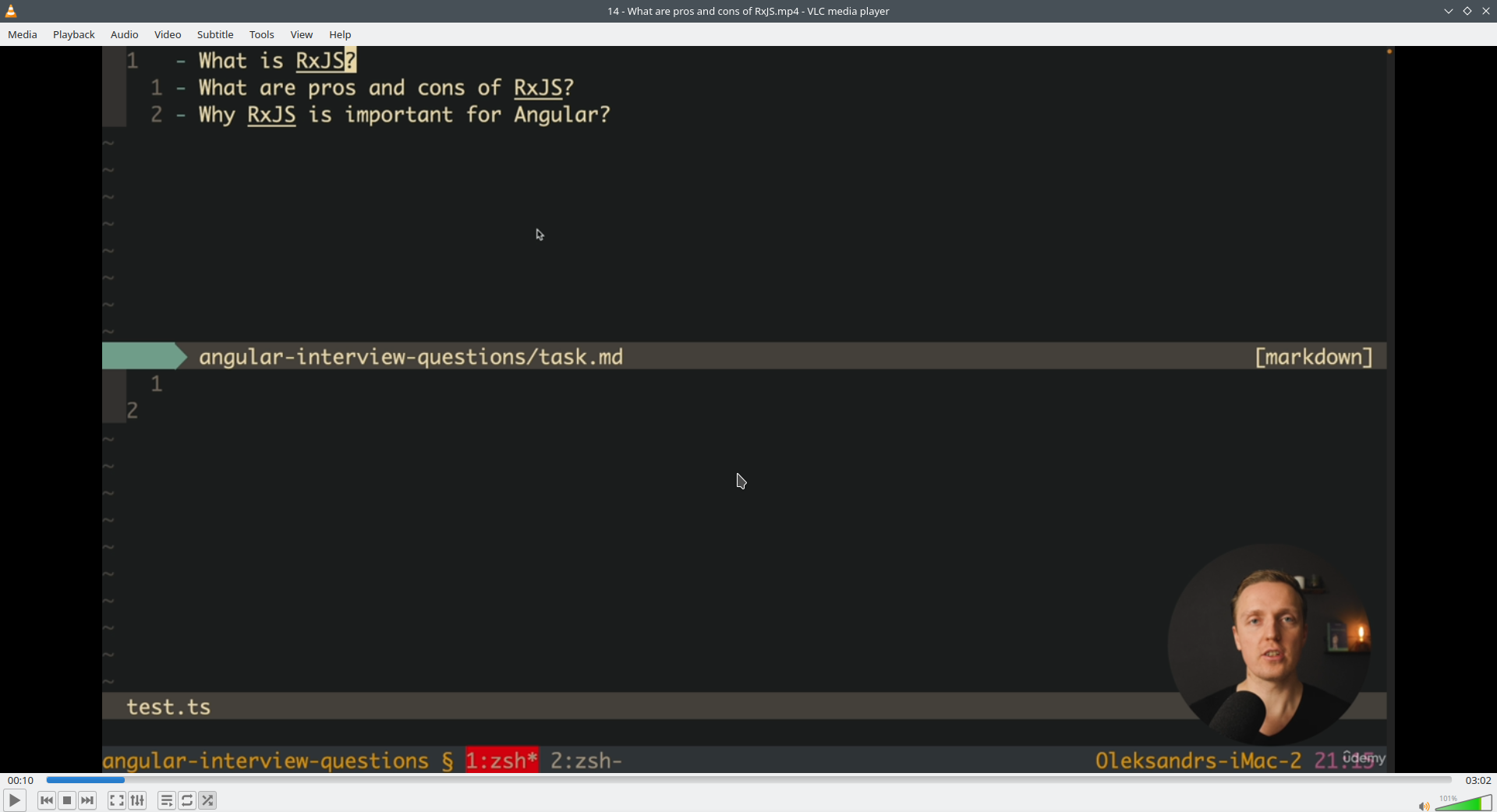The image size is (1497, 812).
Task: Click the VLC cone icon in title bar
Action: (11, 11)
